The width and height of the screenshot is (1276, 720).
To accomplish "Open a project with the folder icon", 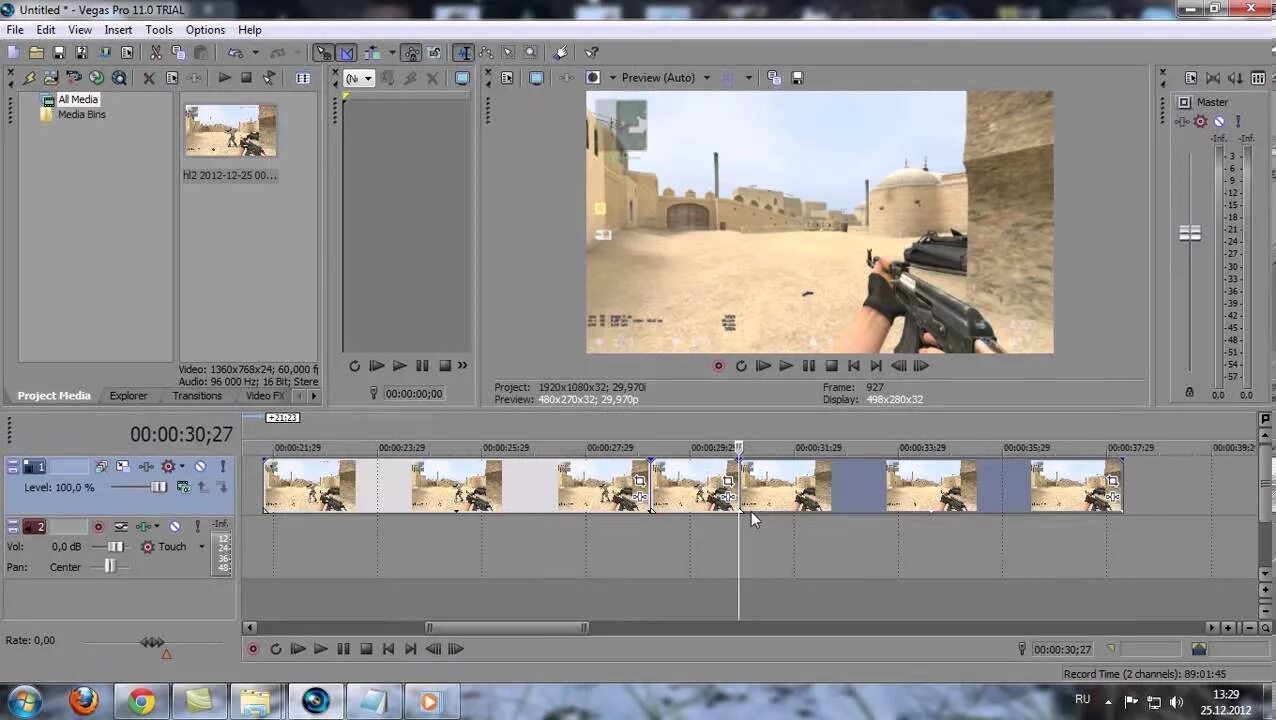I will click(x=37, y=53).
